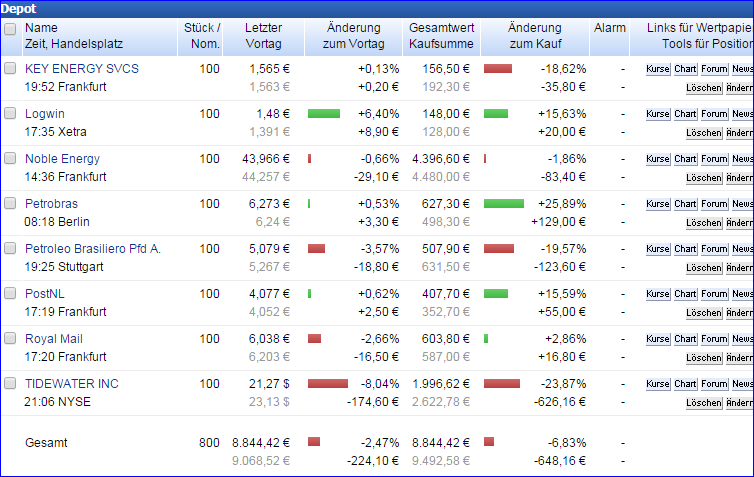The image size is (754, 477).
Task: Open the Noble Energy stock link
Action: coord(62,159)
